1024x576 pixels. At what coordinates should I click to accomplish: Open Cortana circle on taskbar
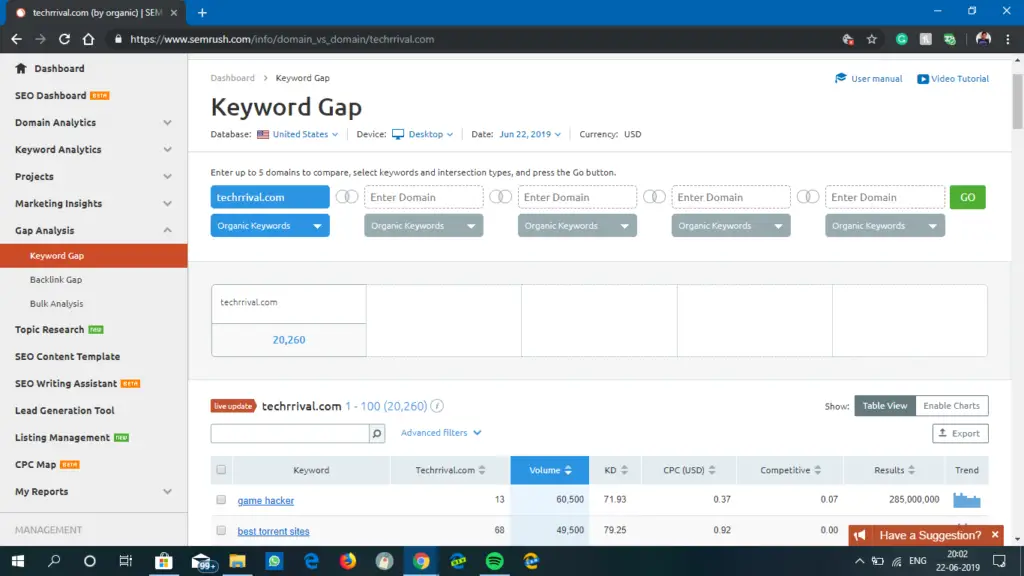(89, 561)
